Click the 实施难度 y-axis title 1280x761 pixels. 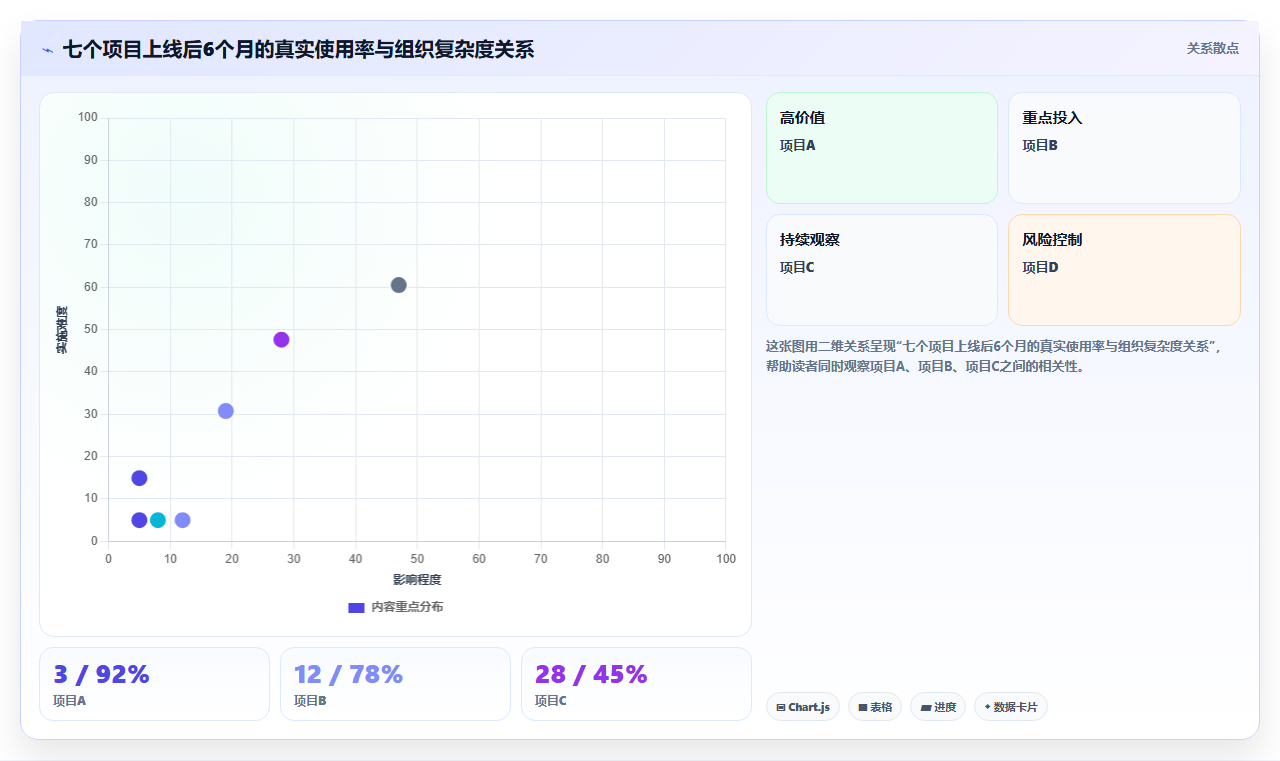click(62, 330)
